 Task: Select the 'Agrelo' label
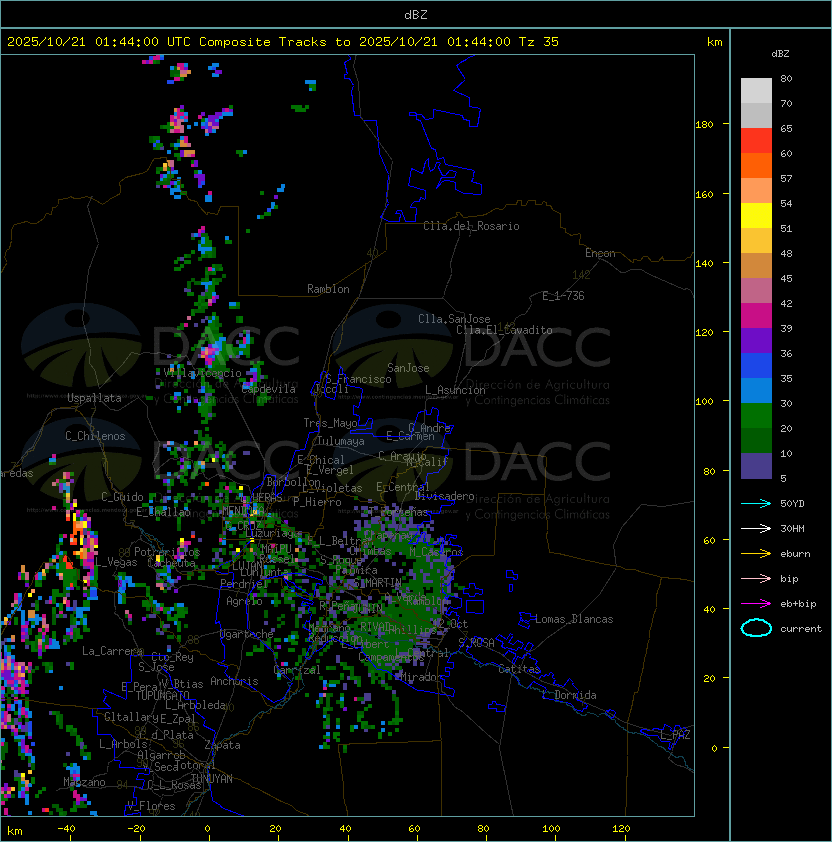pyautogui.click(x=244, y=601)
